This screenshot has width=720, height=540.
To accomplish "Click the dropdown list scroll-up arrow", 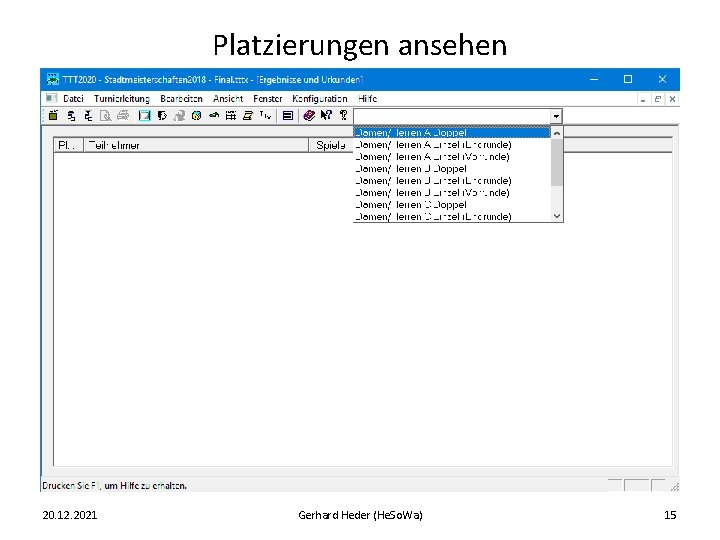I will pyautogui.click(x=557, y=133).
